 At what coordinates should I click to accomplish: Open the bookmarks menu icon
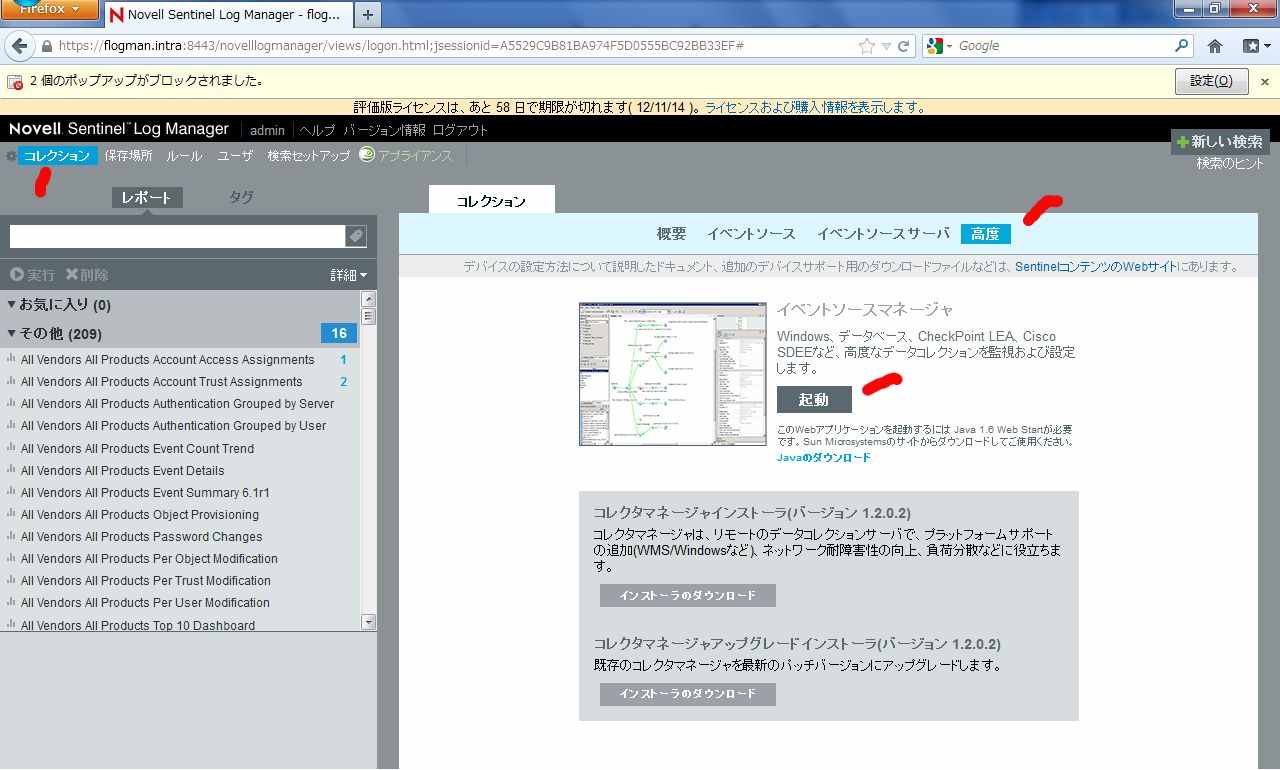tap(1256, 46)
